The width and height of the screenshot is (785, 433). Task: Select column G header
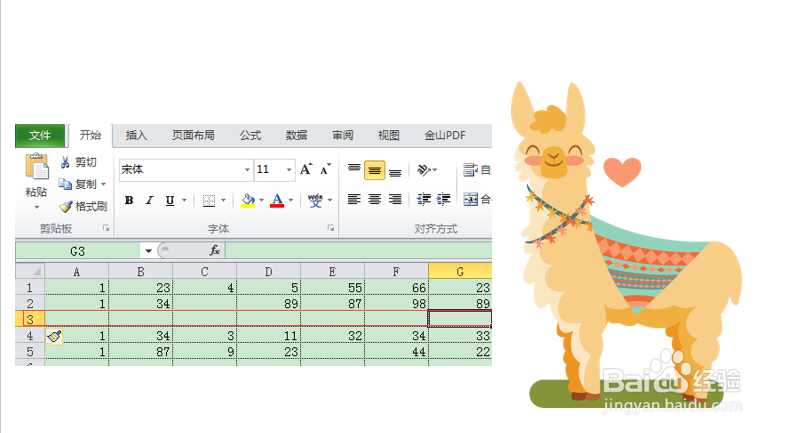click(x=460, y=271)
